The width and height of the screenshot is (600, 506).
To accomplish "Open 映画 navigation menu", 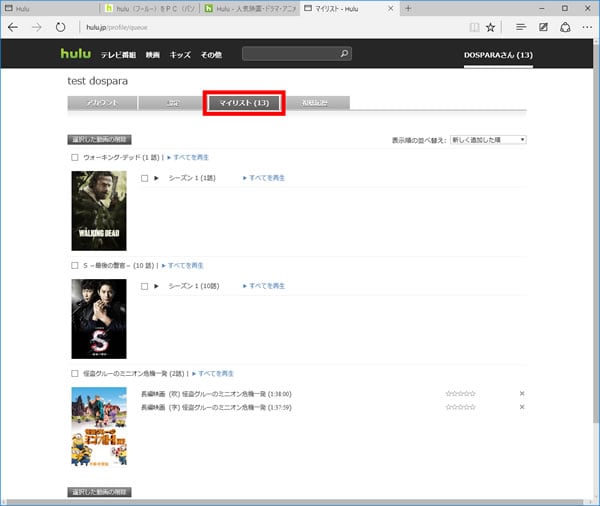I will [152, 55].
